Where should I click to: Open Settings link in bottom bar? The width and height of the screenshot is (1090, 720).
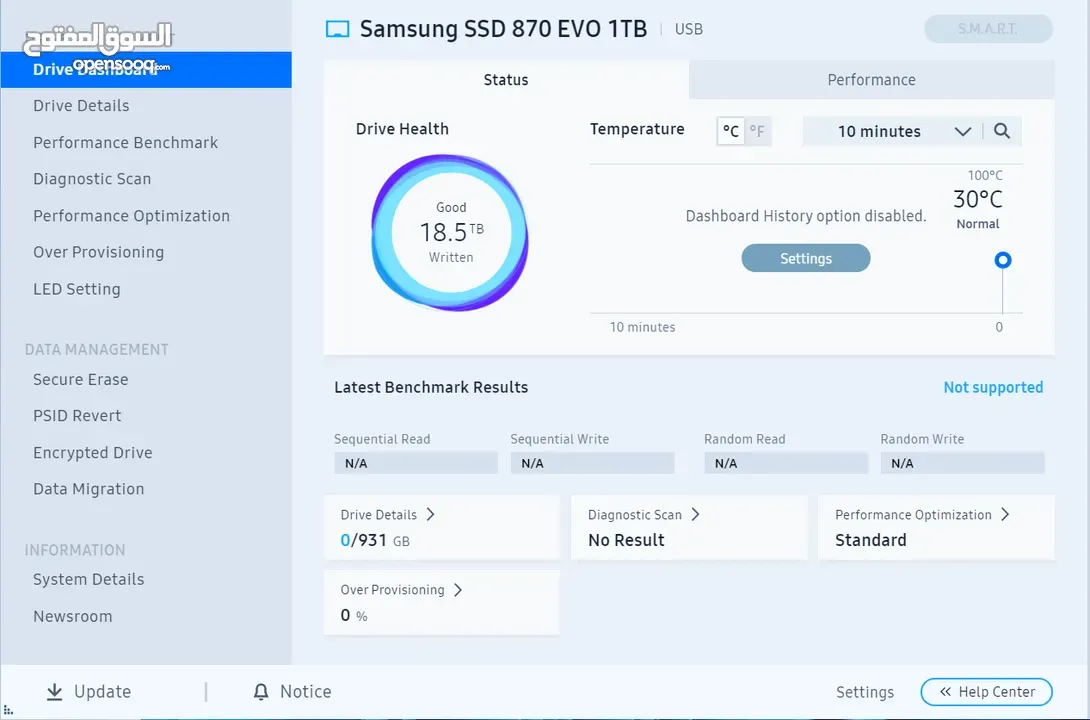click(865, 692)
